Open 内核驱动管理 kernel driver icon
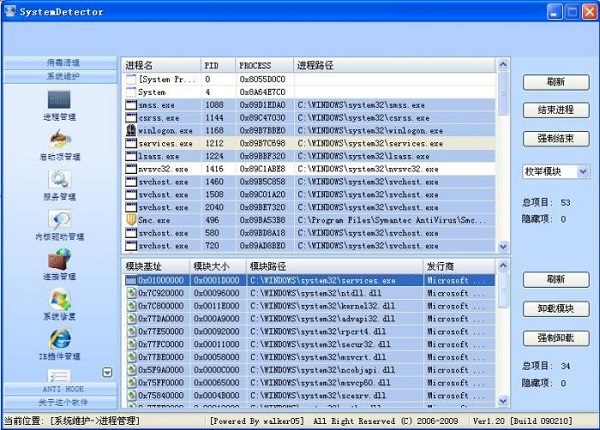600x430 pixels. (x=59, y=221)
